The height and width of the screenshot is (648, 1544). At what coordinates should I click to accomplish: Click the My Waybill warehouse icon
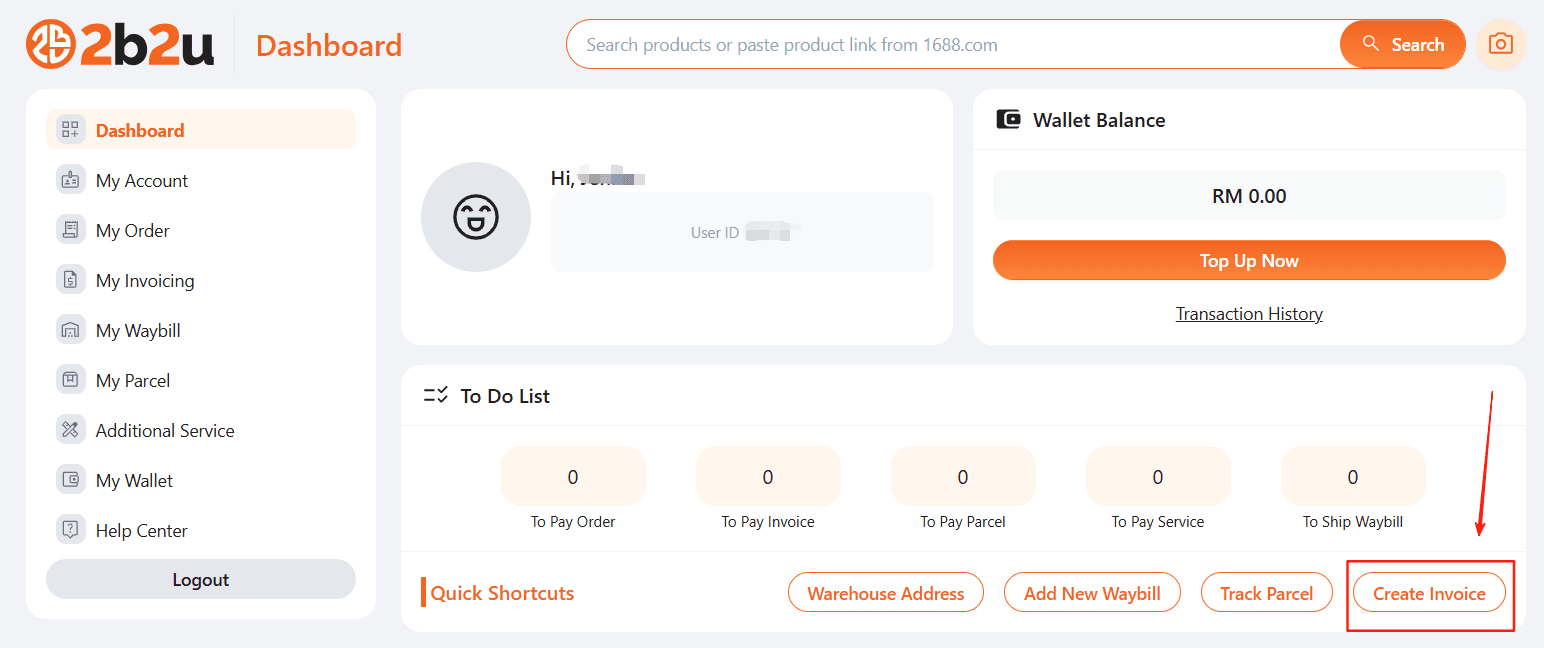tap(70, 330)
